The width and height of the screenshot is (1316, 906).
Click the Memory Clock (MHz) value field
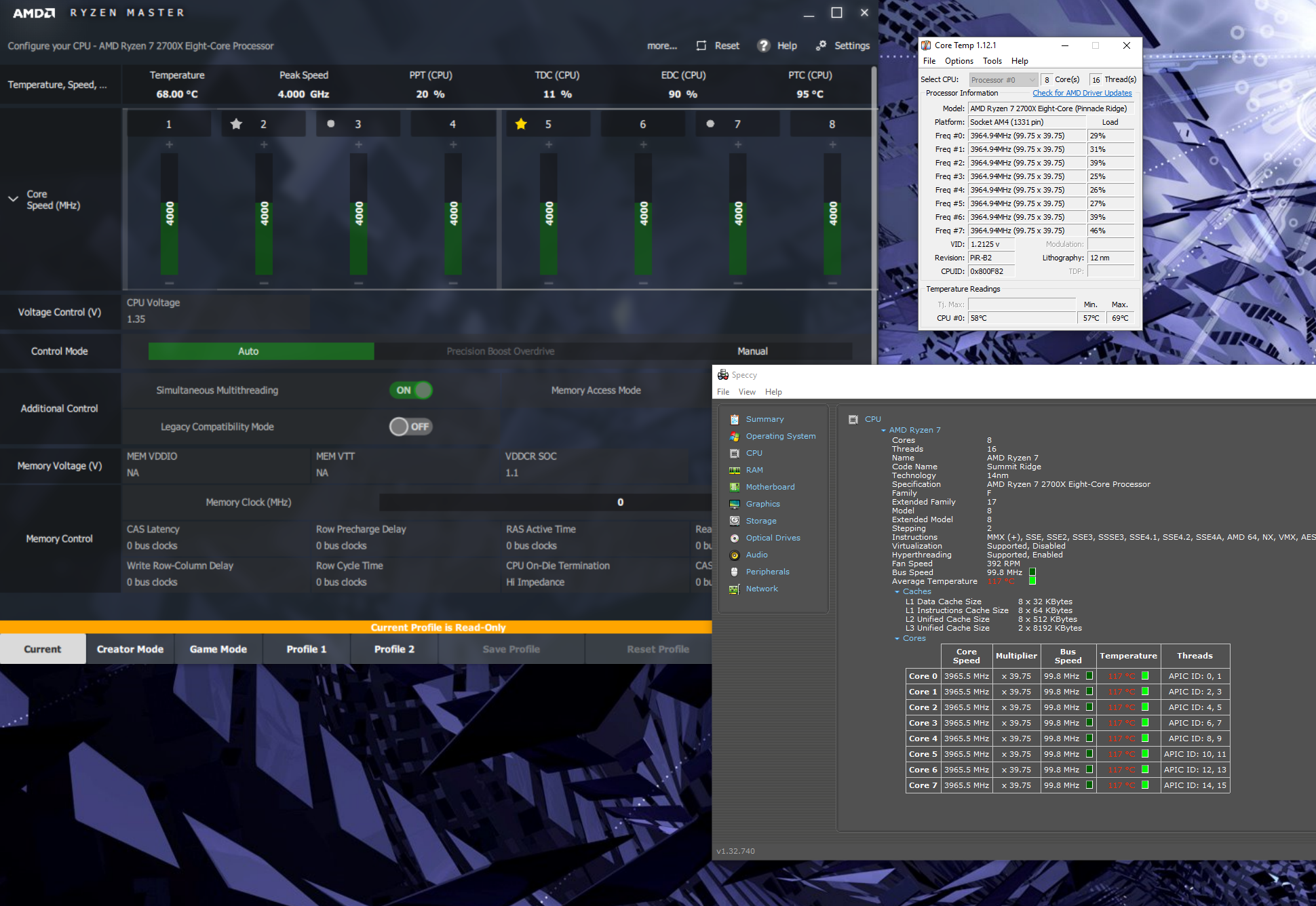545,503
